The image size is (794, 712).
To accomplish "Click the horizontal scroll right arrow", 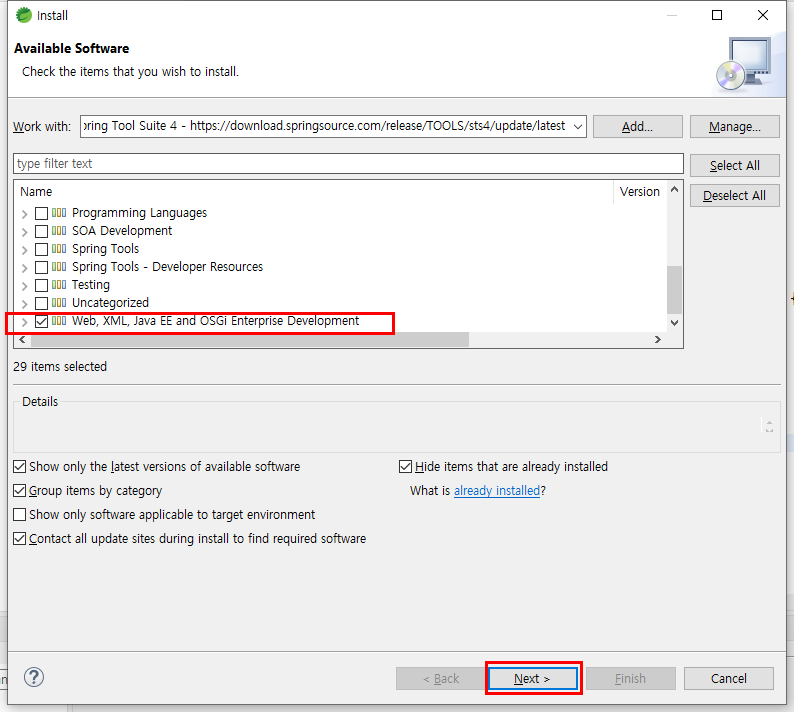I will (657, 339).
